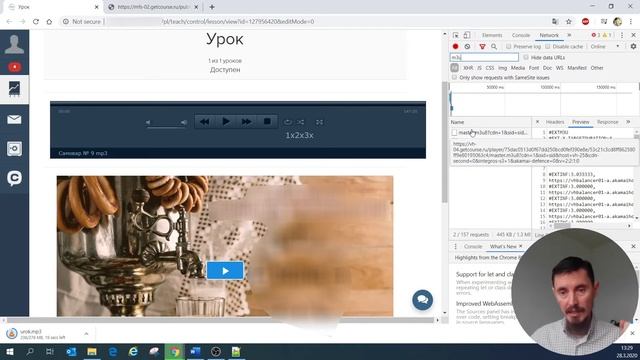Go to the browser home page
Image resolution: width=640 pixels, height=360 pixels.
49,22
